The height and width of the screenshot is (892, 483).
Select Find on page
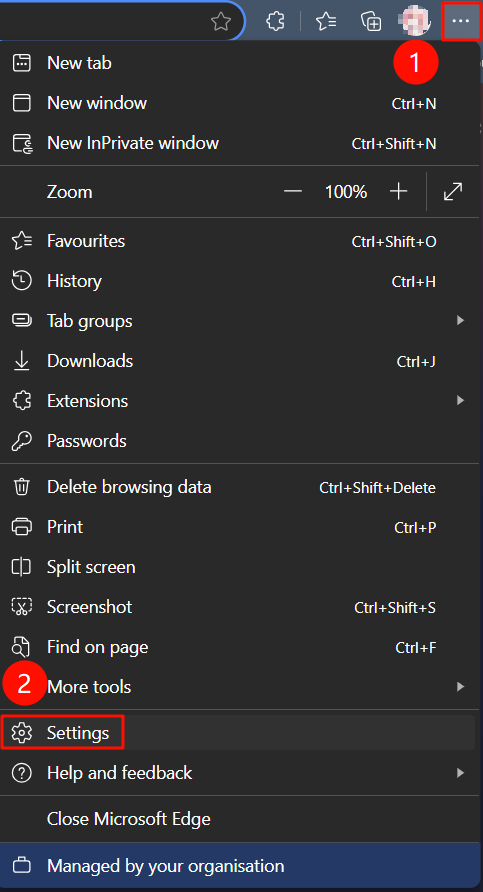(x=240, y=647)
